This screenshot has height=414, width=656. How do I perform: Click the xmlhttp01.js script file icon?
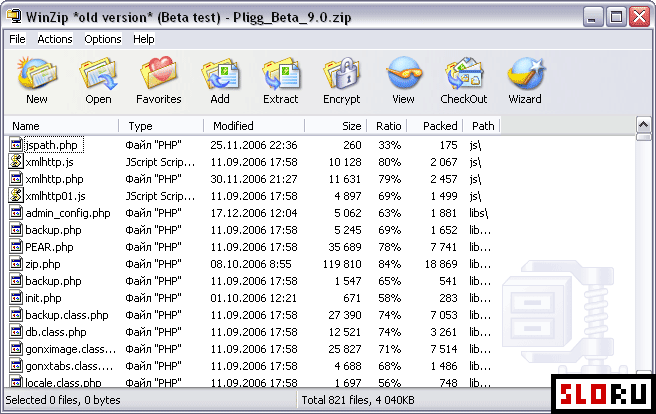click(x=16, y=196)
